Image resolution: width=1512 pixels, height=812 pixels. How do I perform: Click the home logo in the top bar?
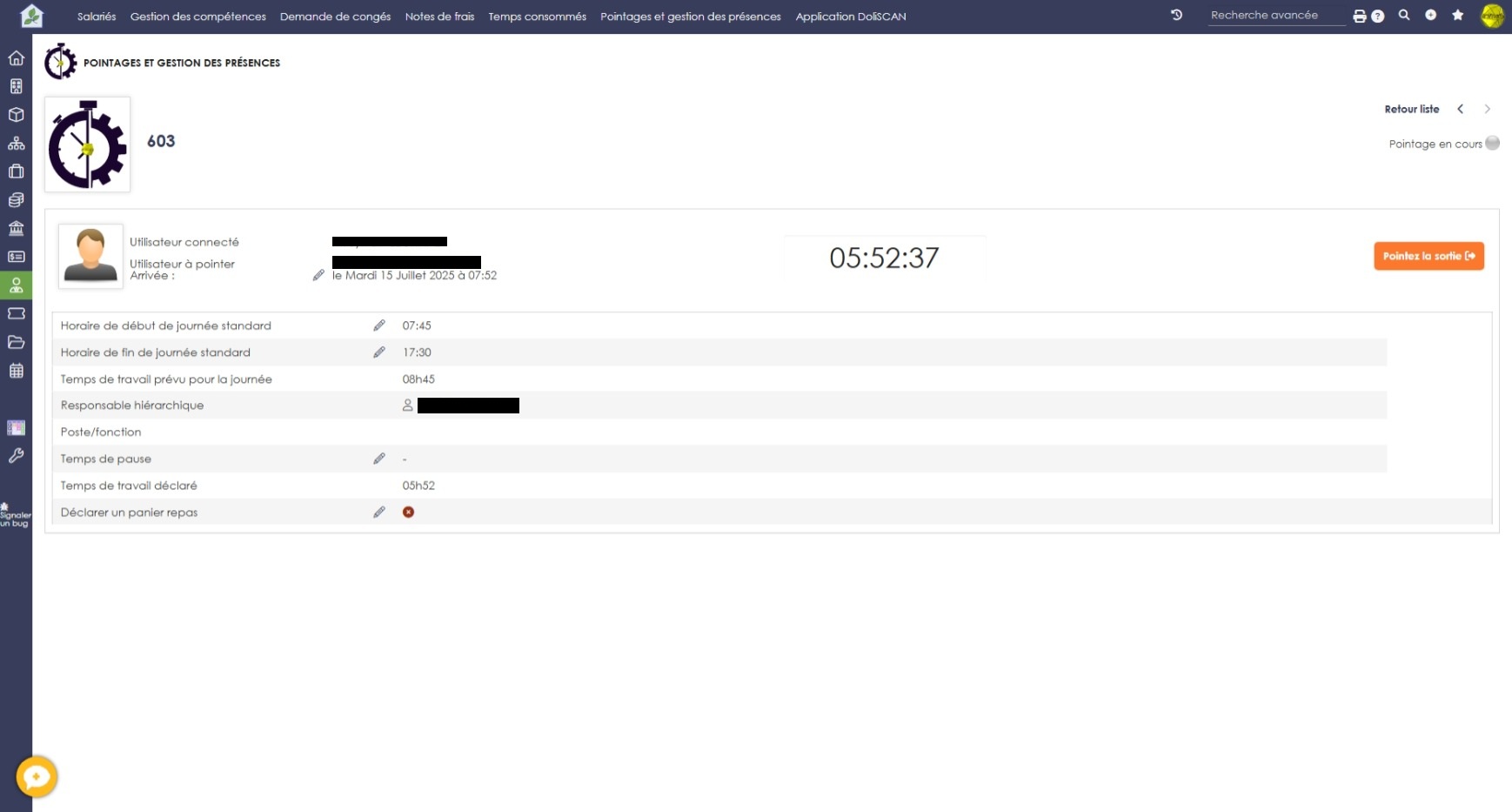tap(31, 16)
